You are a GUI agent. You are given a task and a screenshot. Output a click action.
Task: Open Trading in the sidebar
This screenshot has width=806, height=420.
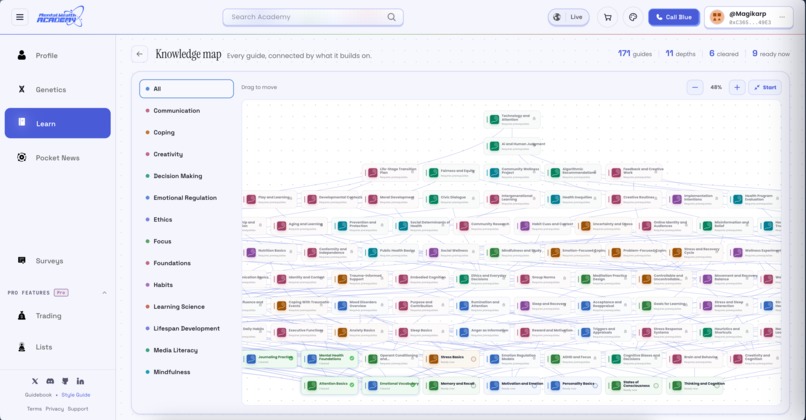pos(58,316)
